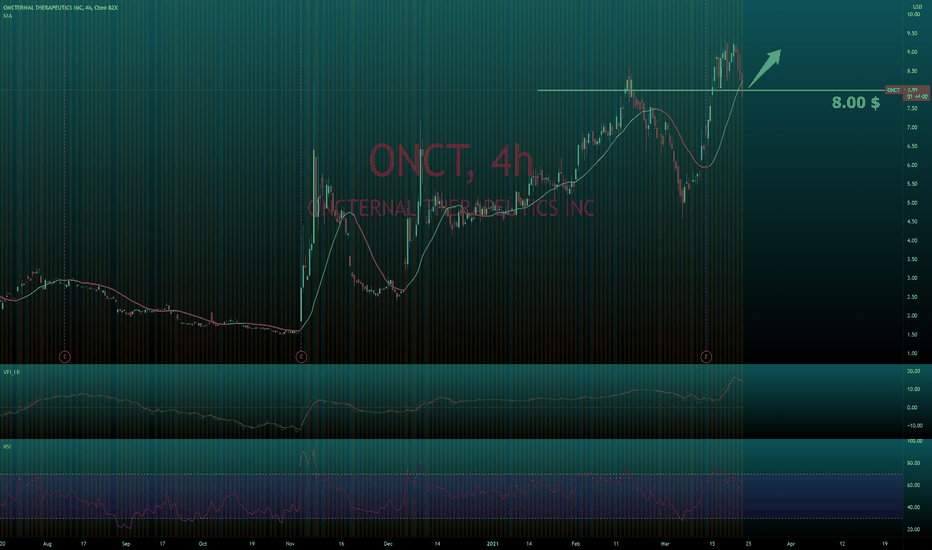Click the Dec label on time axis
Viewport: 932px width, 550px height.
[x=388, y=543]
